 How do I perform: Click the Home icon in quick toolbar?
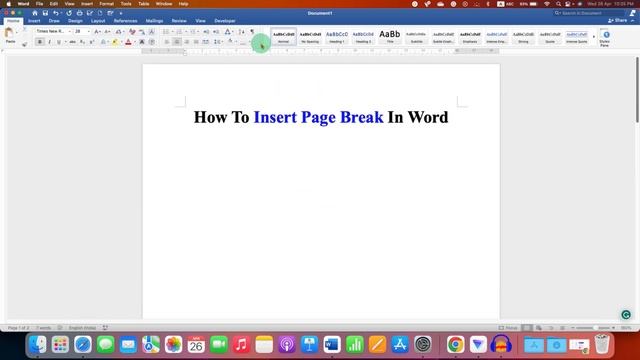[35, 13]
